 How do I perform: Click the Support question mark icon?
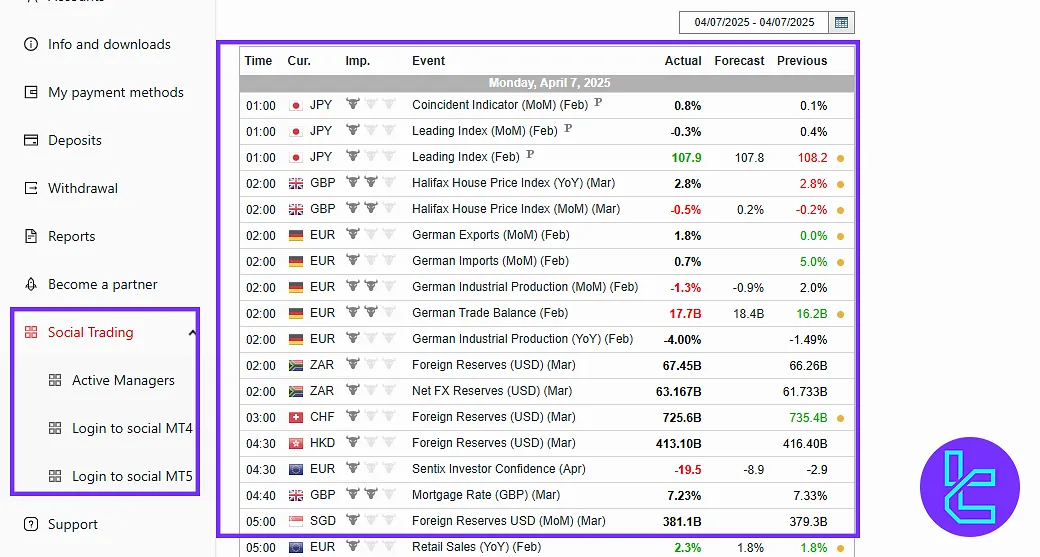tap(30, 524)
